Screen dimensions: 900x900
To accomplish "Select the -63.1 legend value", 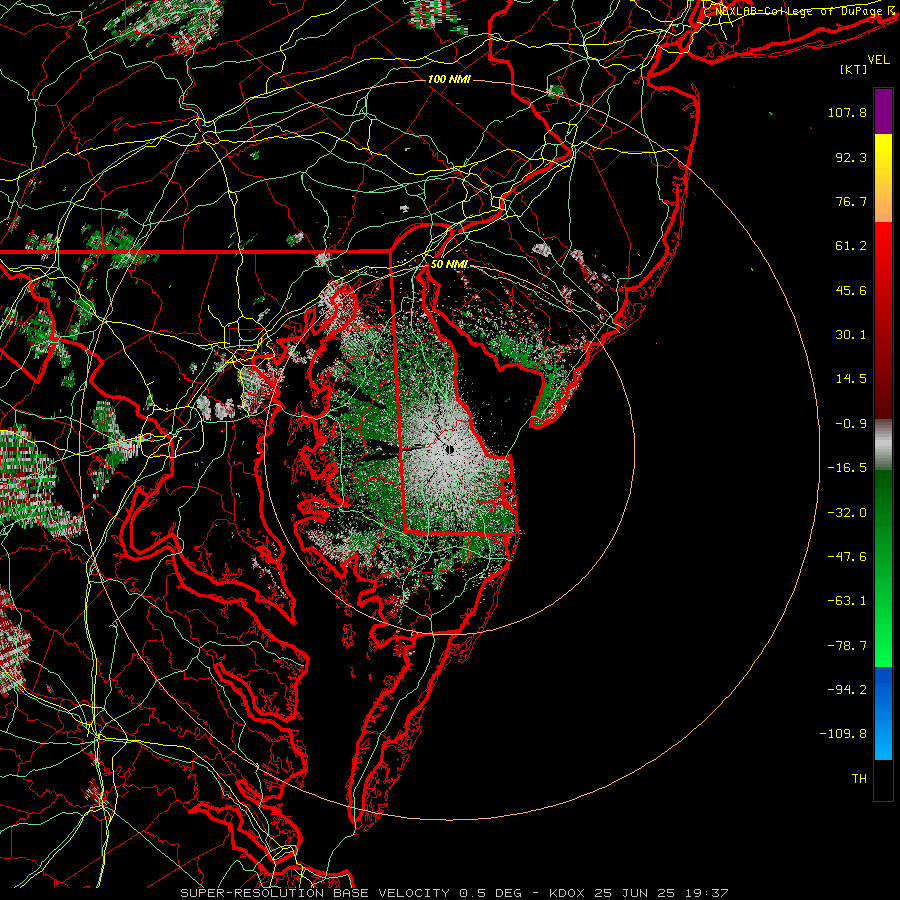I will tap(847, 601).
